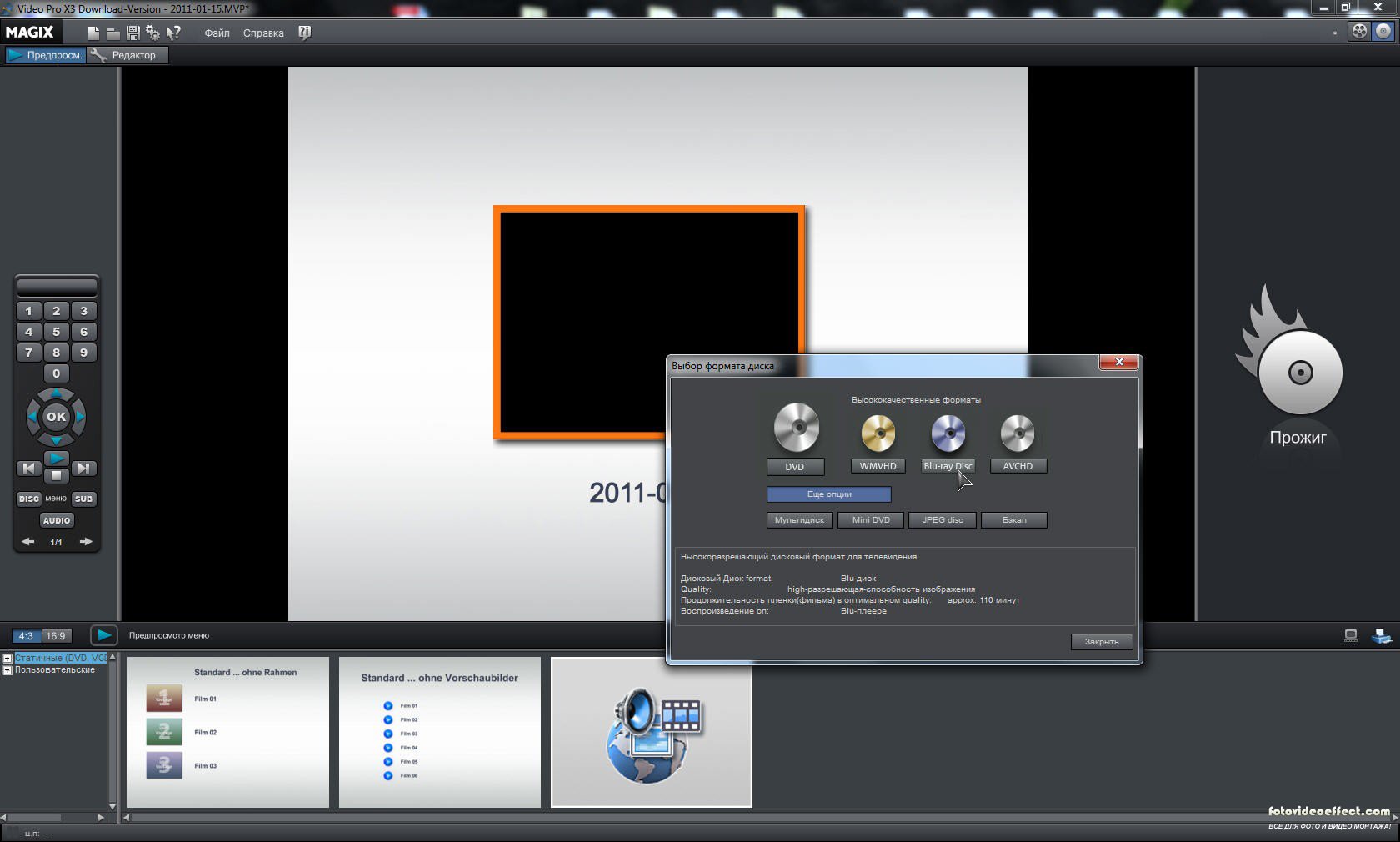1400x842 pixels.
Task: Click the AVCHD format button
Action: [x=1017, y=466]
